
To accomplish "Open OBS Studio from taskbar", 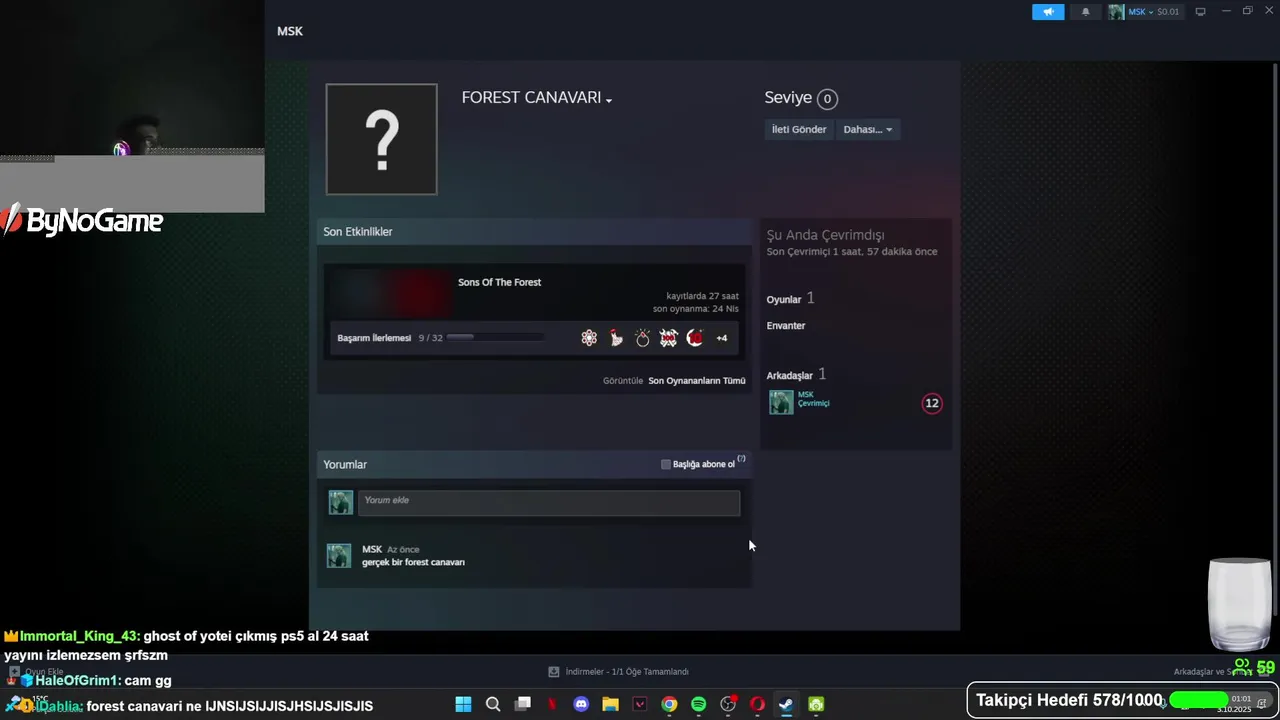I will pyautogui.click(x=728, y=704).
